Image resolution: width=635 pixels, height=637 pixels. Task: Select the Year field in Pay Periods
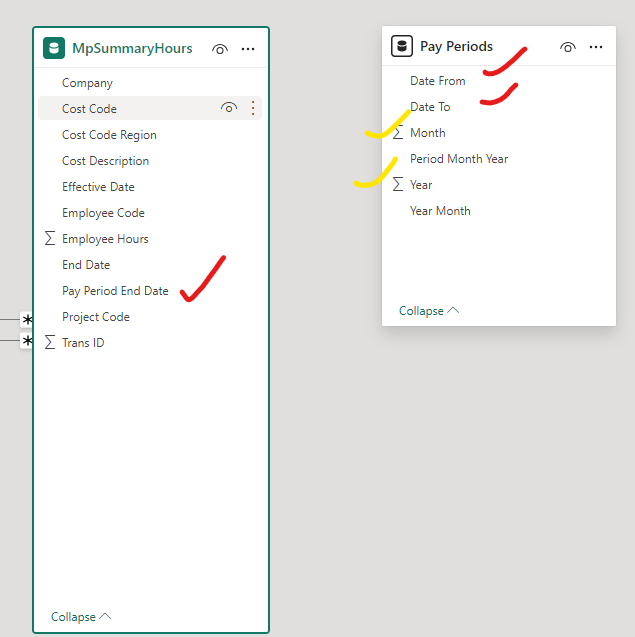420,185
